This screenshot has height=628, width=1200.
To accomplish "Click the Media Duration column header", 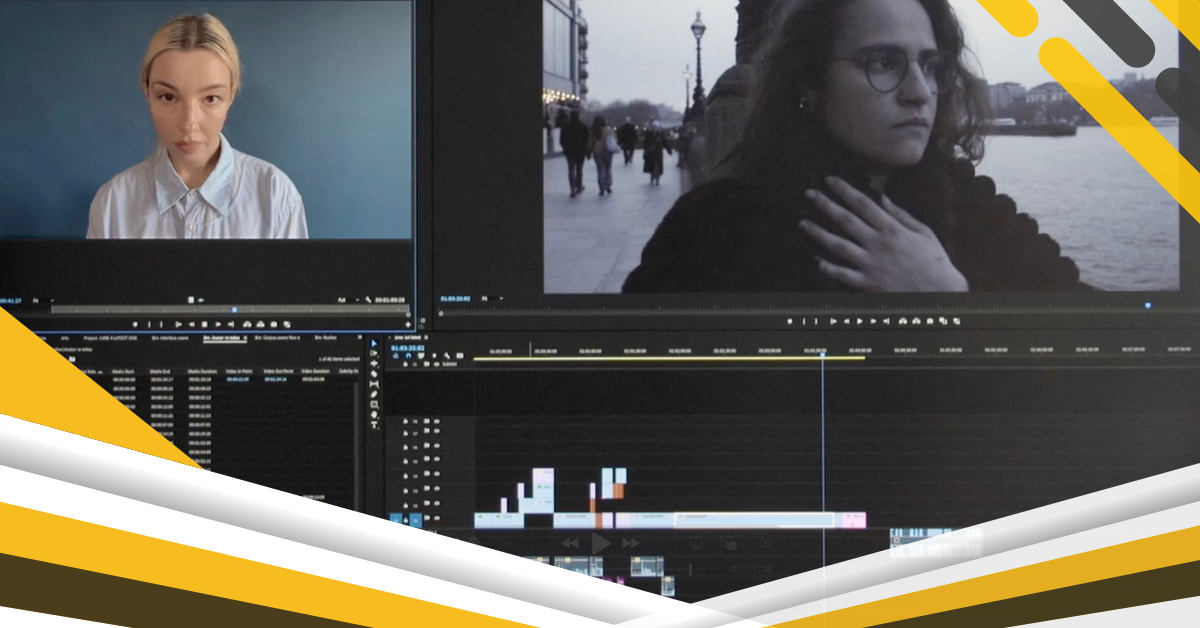I will tap(200, 371).
